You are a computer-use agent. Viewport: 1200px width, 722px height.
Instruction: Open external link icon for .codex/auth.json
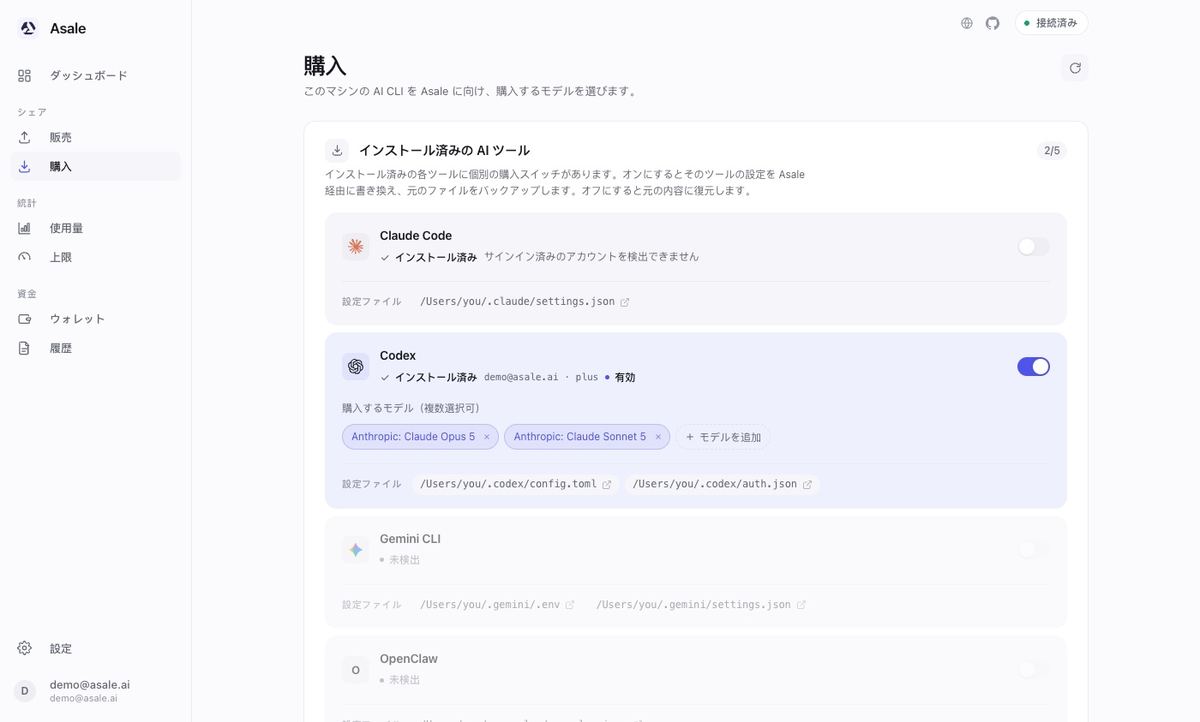coord(807,484)
